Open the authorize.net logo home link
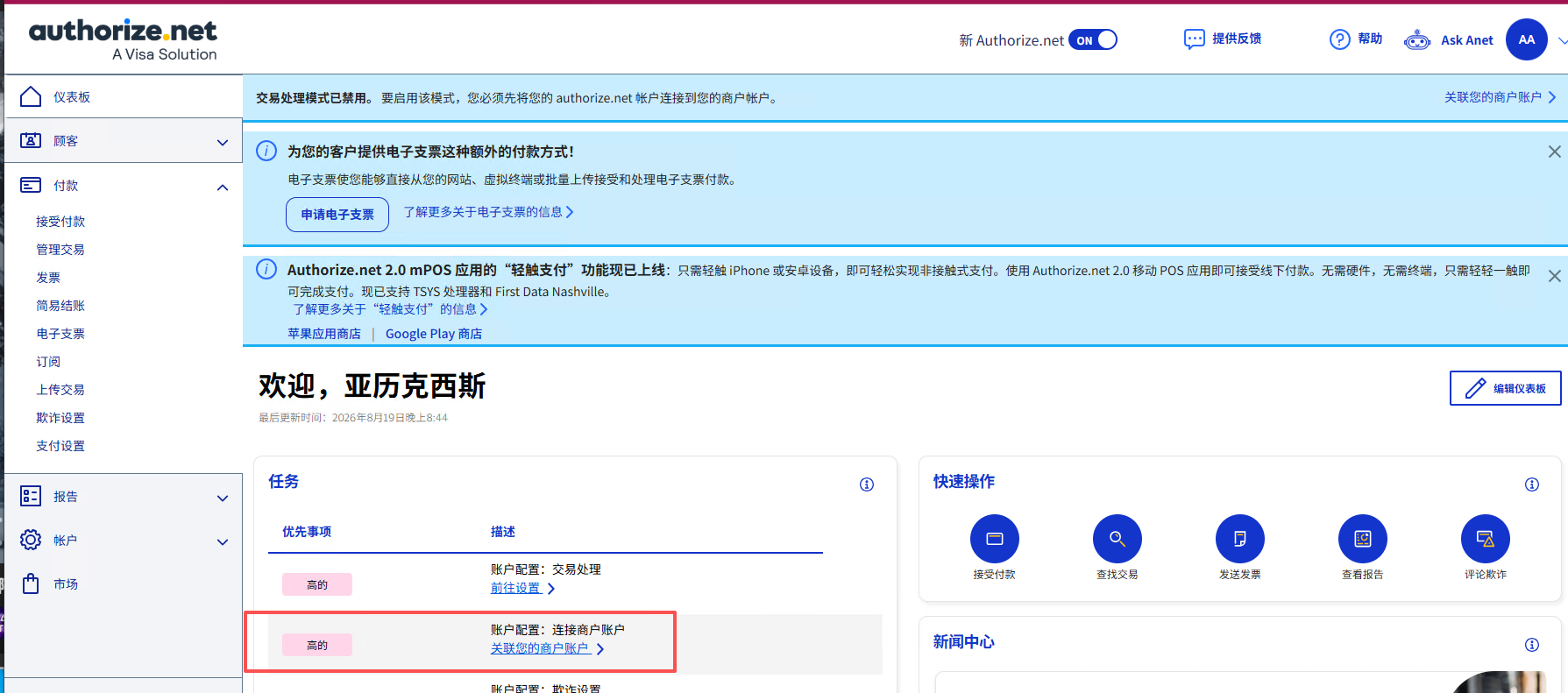 tap(123, 40)
